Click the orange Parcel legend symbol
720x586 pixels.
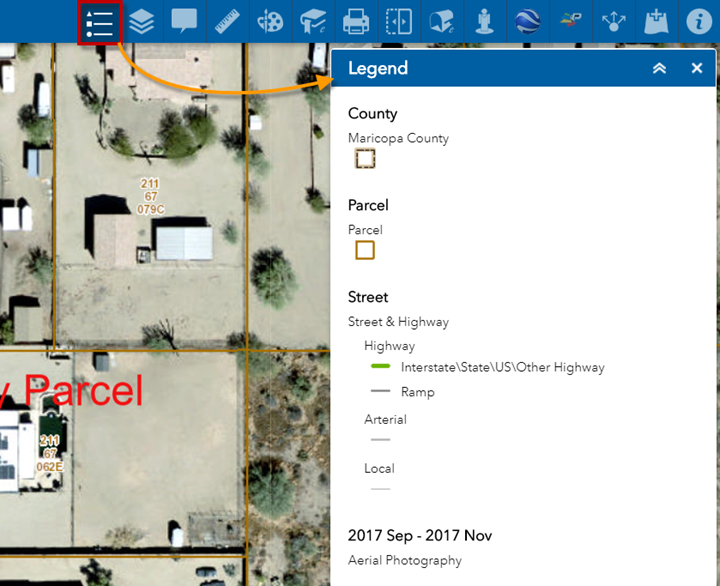[x=365, y=250]
